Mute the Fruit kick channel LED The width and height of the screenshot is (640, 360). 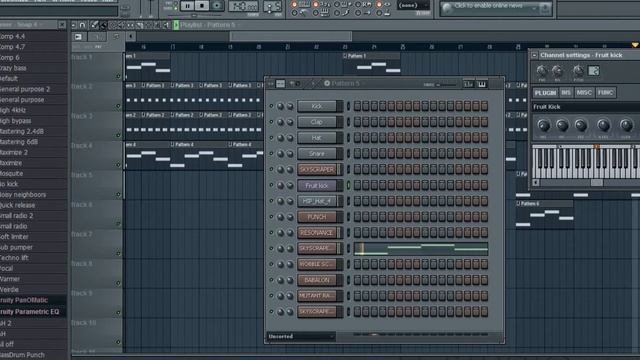click(271, 185)
